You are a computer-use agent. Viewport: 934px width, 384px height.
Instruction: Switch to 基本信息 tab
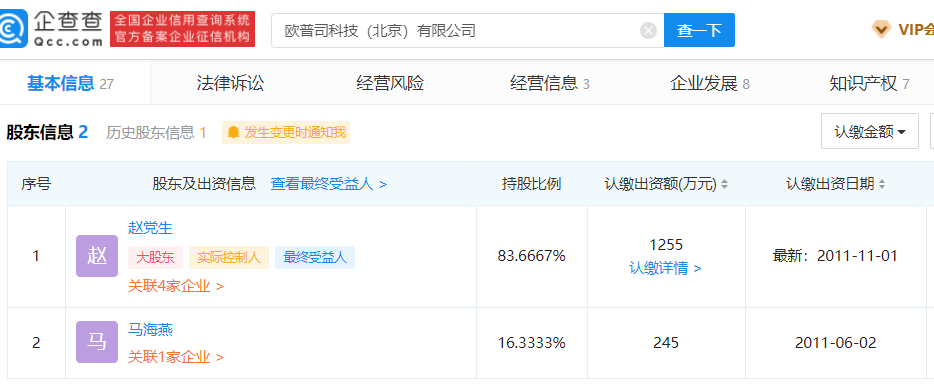(70, 83)
